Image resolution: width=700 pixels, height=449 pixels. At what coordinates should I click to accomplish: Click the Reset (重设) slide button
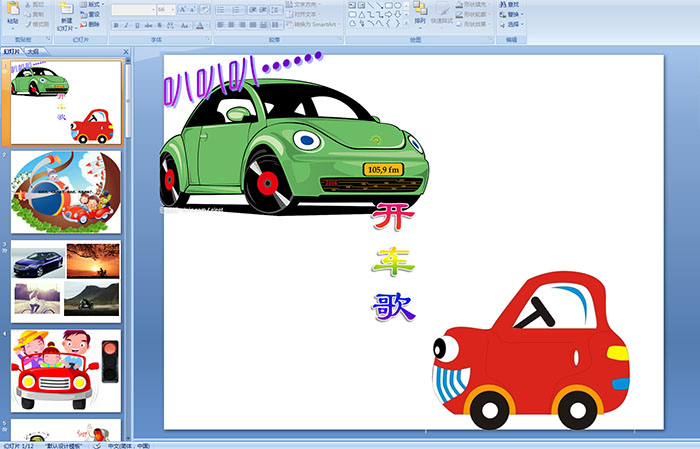coord(90,14)
